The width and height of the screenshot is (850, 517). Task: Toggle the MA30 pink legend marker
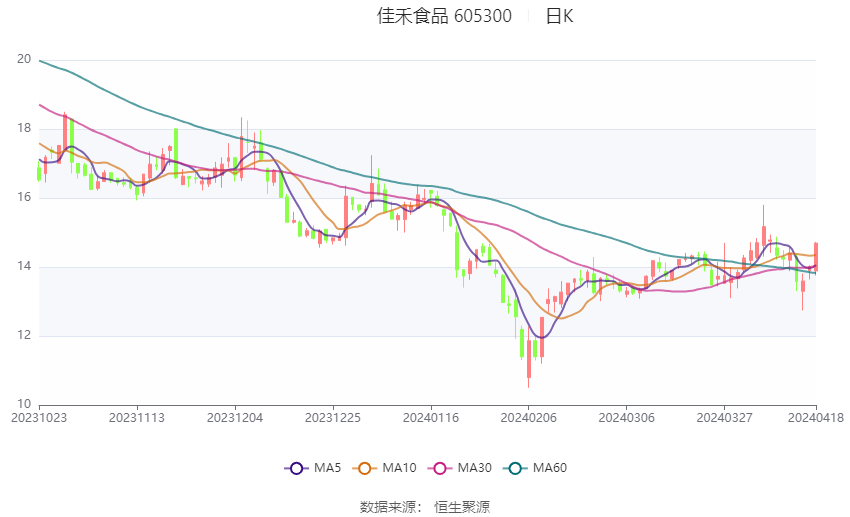click(440, 468)
